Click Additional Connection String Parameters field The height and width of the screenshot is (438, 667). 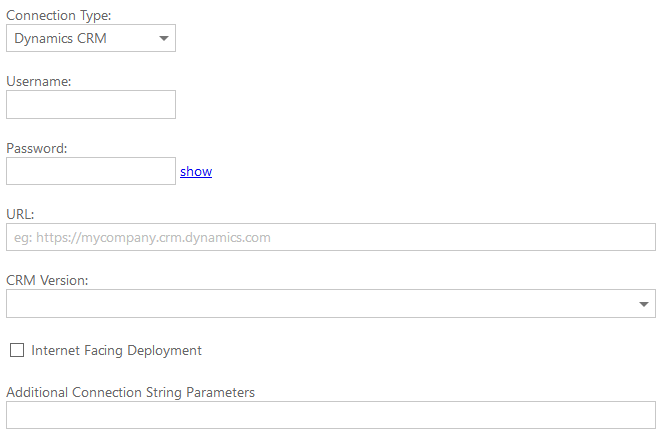pos(331,415)
